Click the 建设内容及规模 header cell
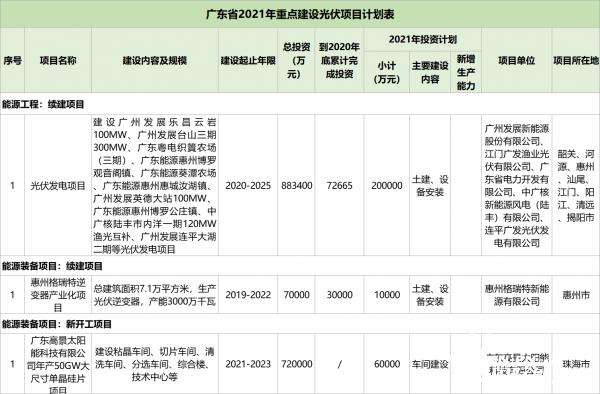Image resolution: width=600 pixels, height=394 pixels. 155,60
